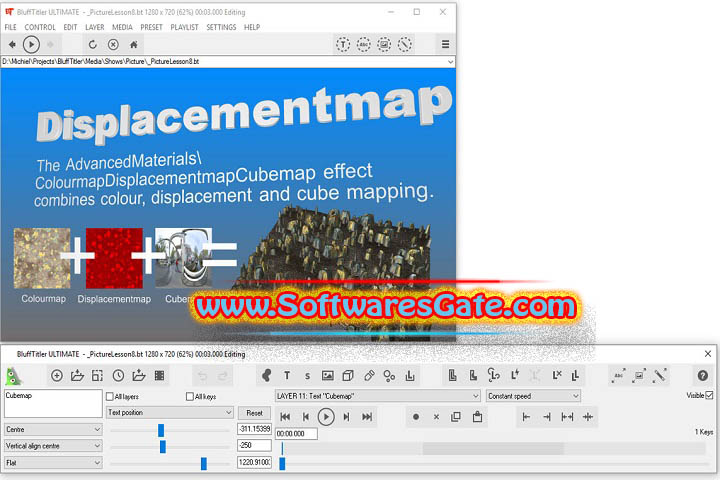Click the question mark help icon
This screenshot has width=720, height=480.
[703, 376]
